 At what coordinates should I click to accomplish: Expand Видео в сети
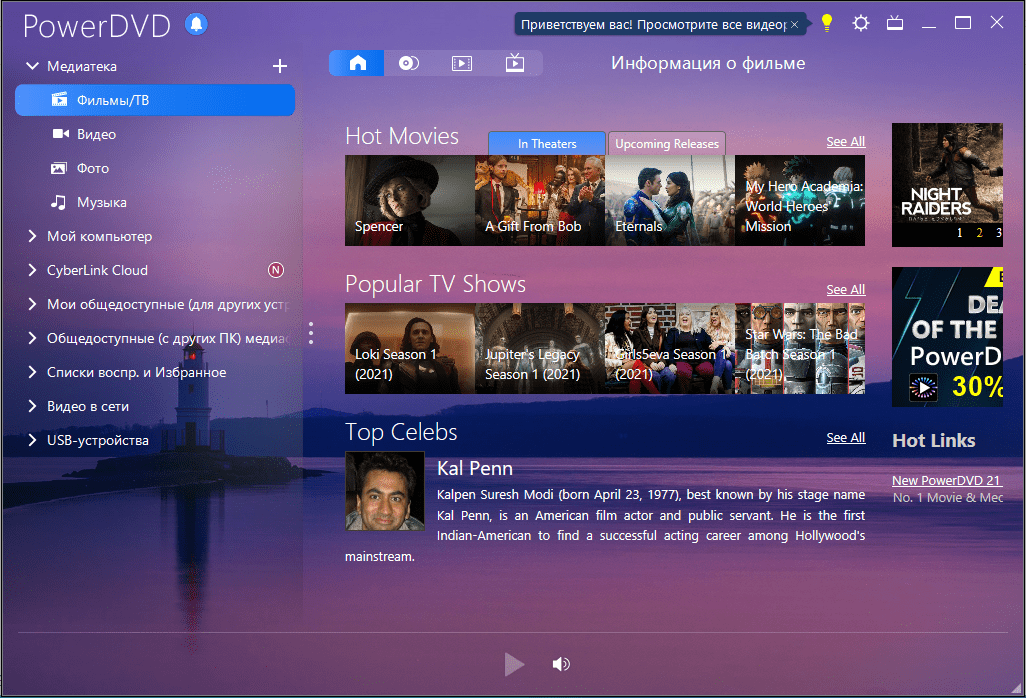tap(32, 406)
